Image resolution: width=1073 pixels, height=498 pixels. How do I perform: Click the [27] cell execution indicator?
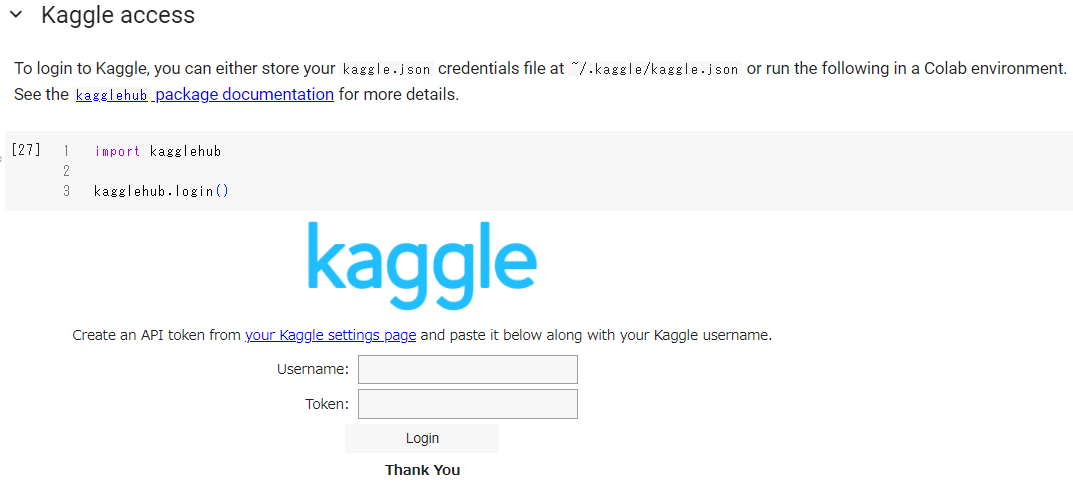coord(26,150)
